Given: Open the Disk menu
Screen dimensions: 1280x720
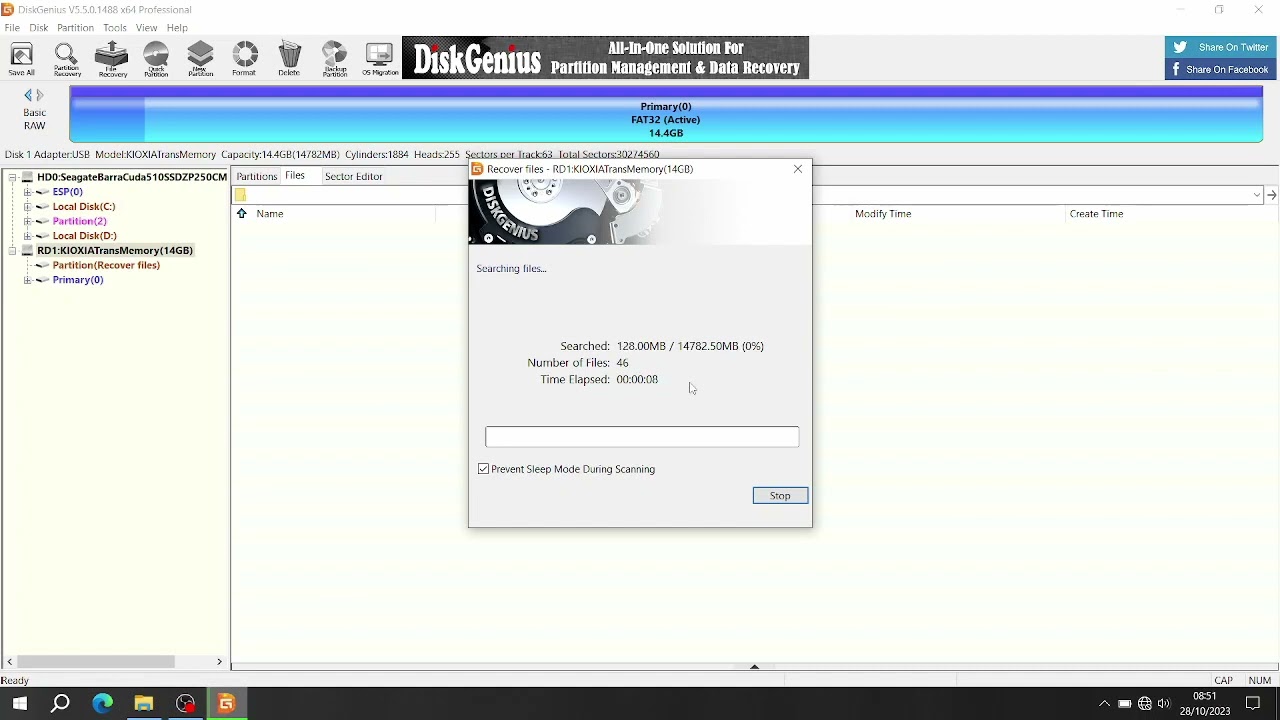Looking at the screenshot, I should [39, 28].
